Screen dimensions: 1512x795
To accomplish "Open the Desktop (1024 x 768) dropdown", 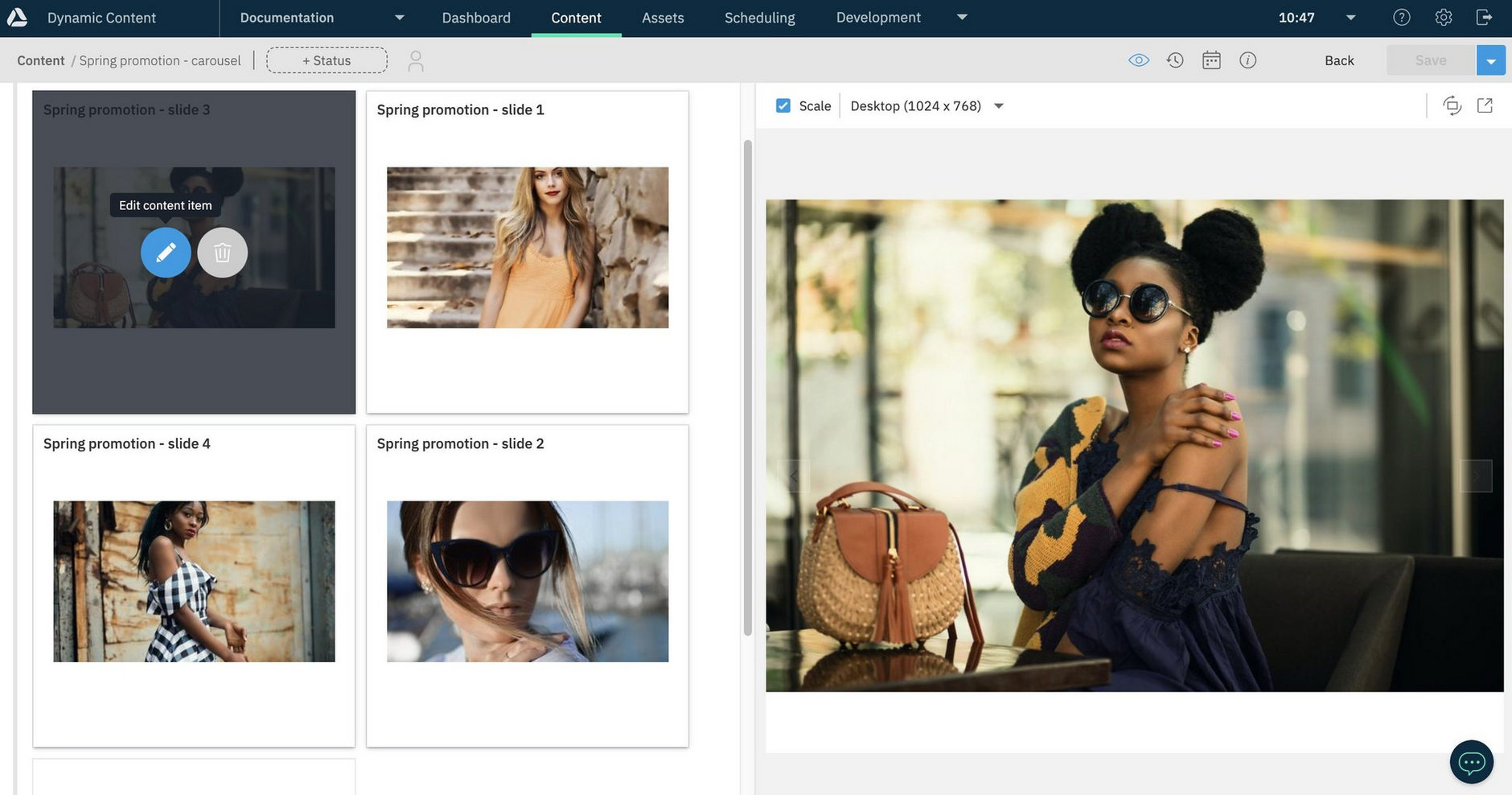I will tap(927, 105).
